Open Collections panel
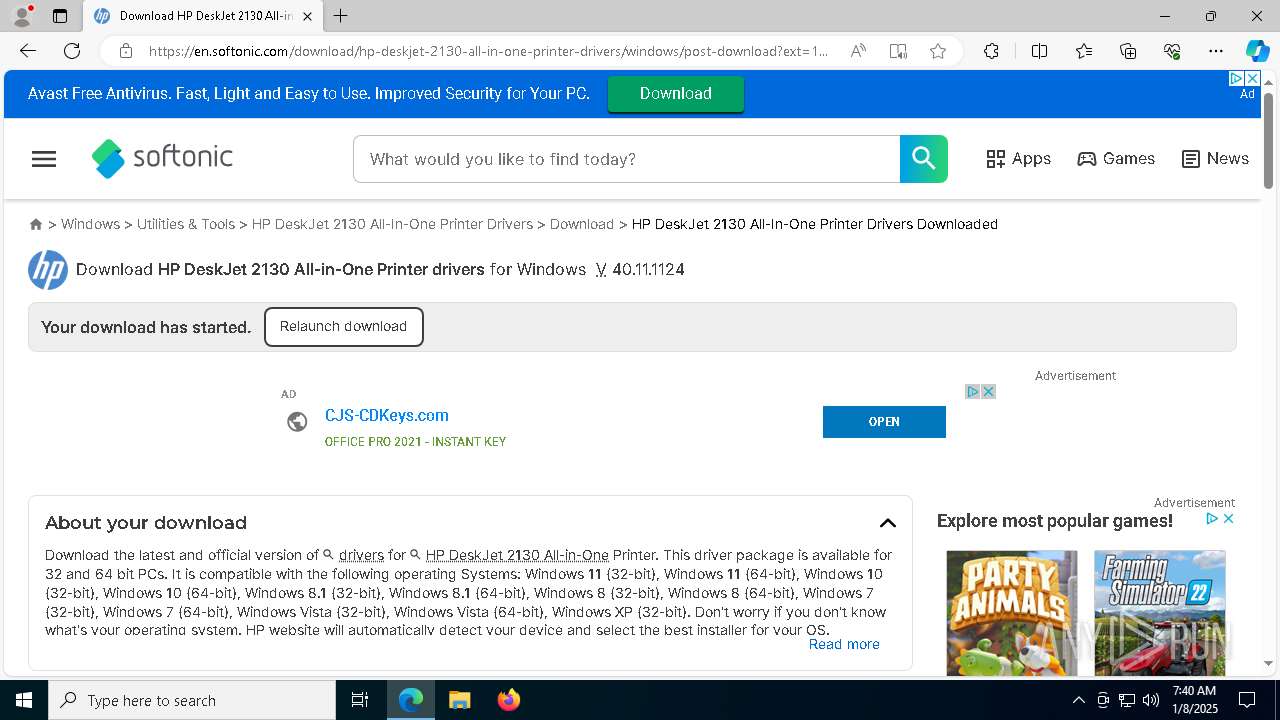 (1128, 51)
